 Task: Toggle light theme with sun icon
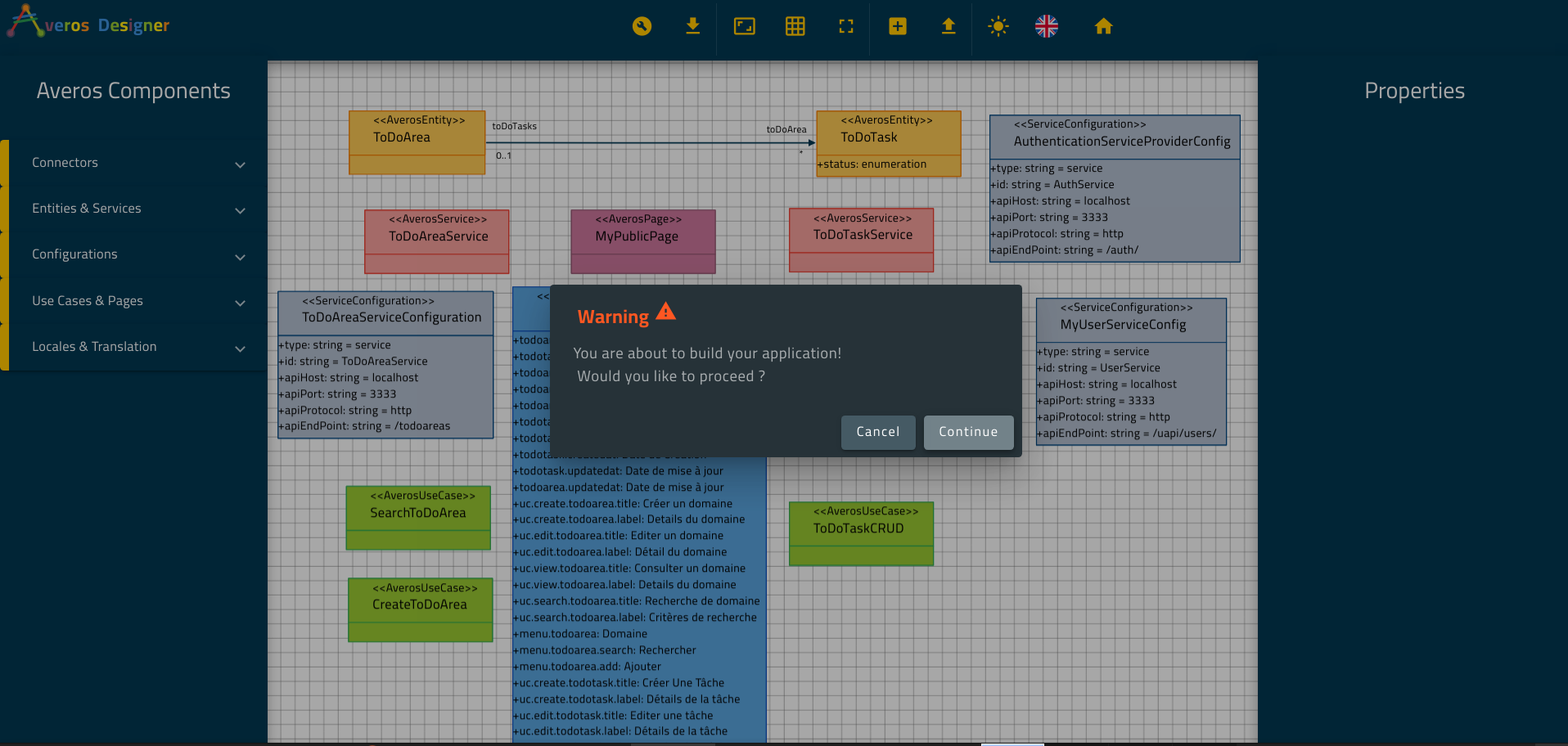pos(998,26)
